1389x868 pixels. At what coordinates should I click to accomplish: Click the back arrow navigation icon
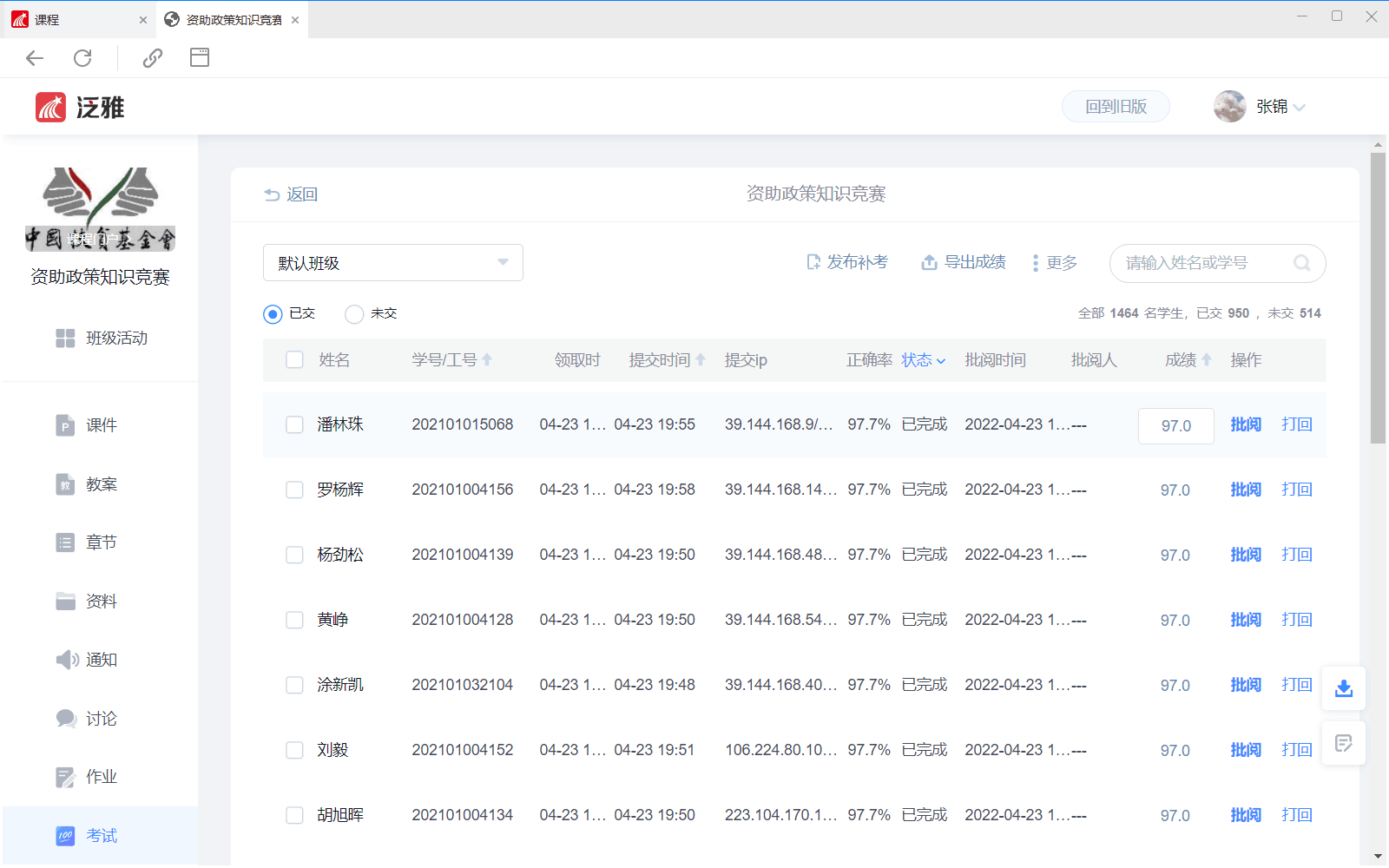tap(35, 58)
